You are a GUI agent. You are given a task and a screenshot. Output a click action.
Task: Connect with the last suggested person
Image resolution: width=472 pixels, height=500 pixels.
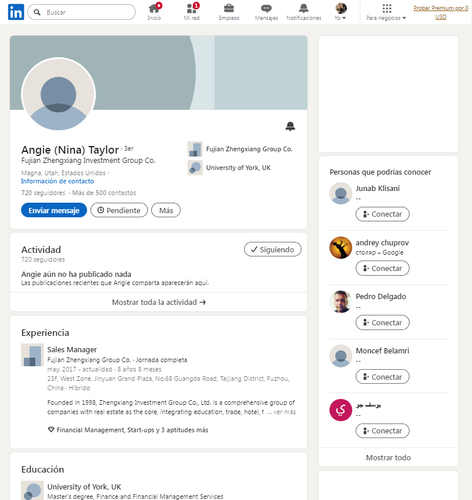(x=382, y=431)
